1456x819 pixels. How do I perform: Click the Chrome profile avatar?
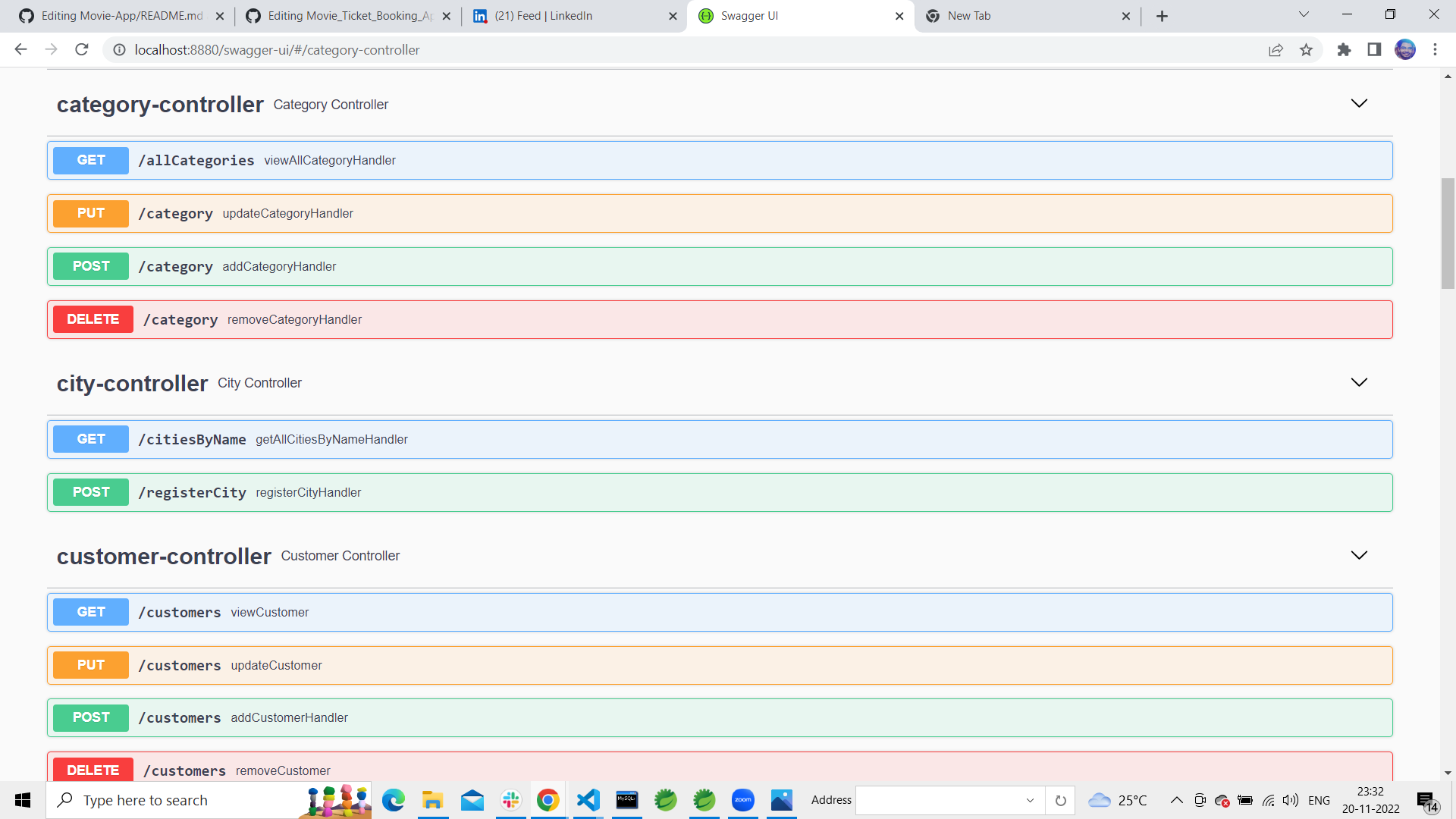[1405, 49]
